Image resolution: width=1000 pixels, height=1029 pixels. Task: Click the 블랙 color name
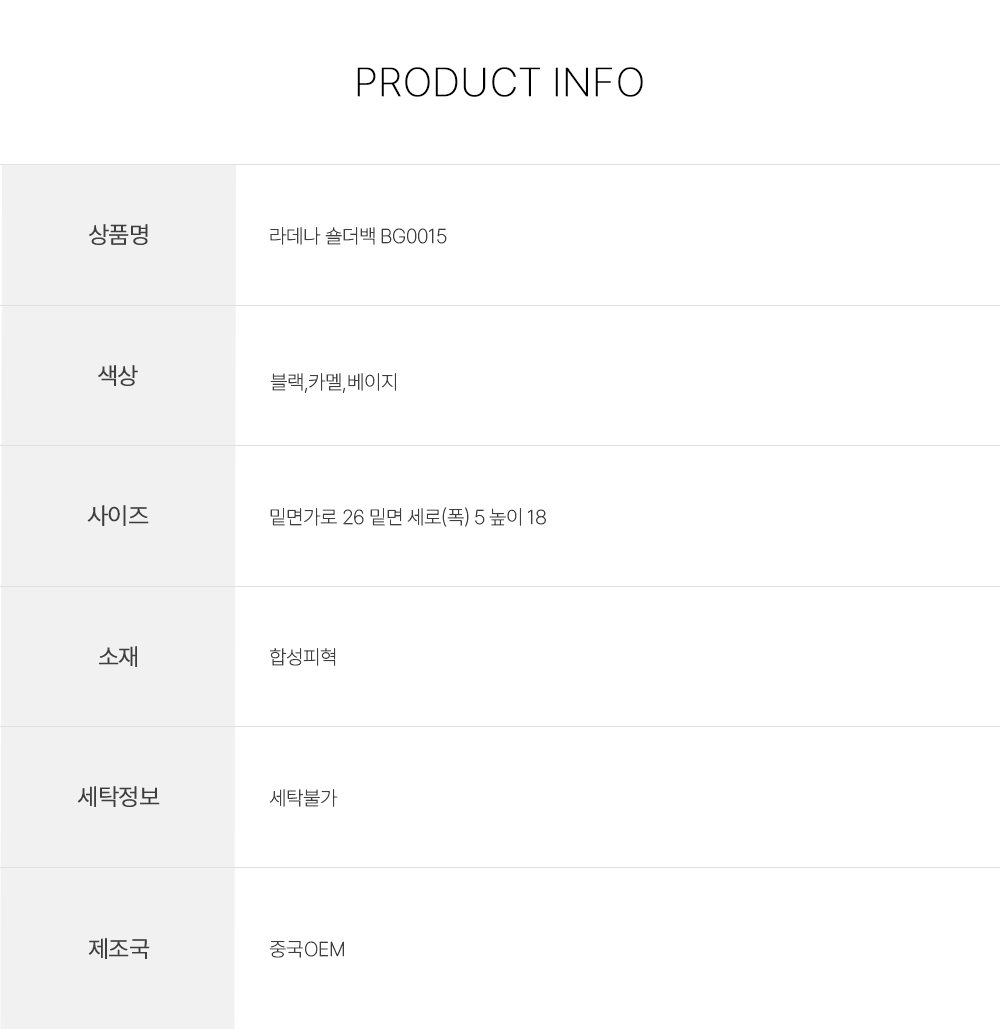pyautogui.click(x=286, y=382)
